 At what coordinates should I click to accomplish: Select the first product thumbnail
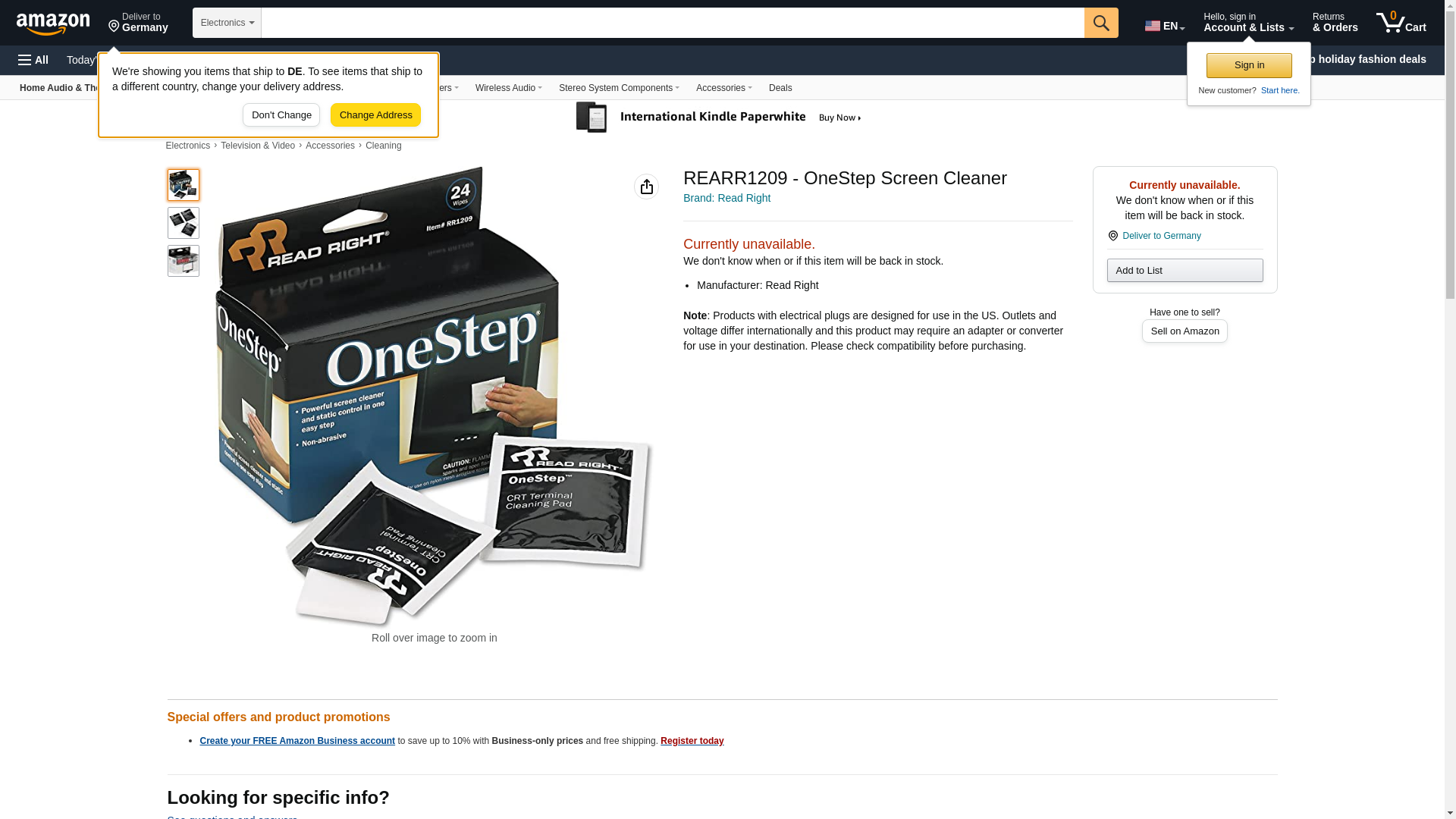click(184, 185)
